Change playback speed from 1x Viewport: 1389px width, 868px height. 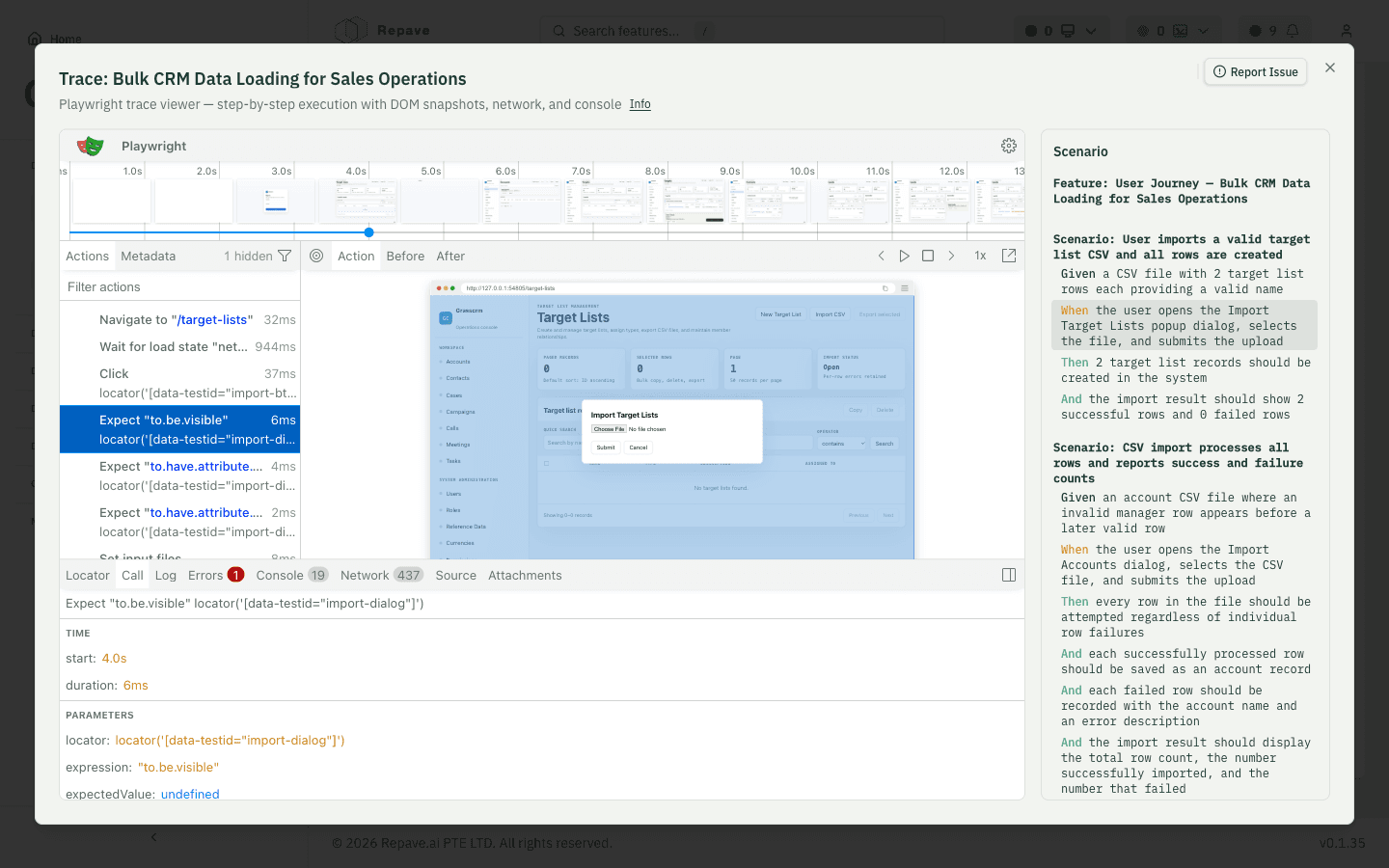coord(980,257)
